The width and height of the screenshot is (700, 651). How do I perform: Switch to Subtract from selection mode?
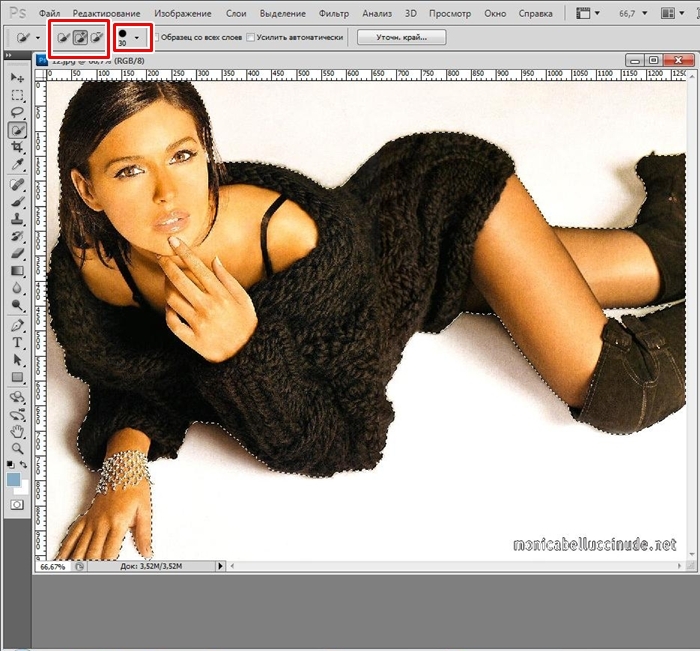click(96, 37)
